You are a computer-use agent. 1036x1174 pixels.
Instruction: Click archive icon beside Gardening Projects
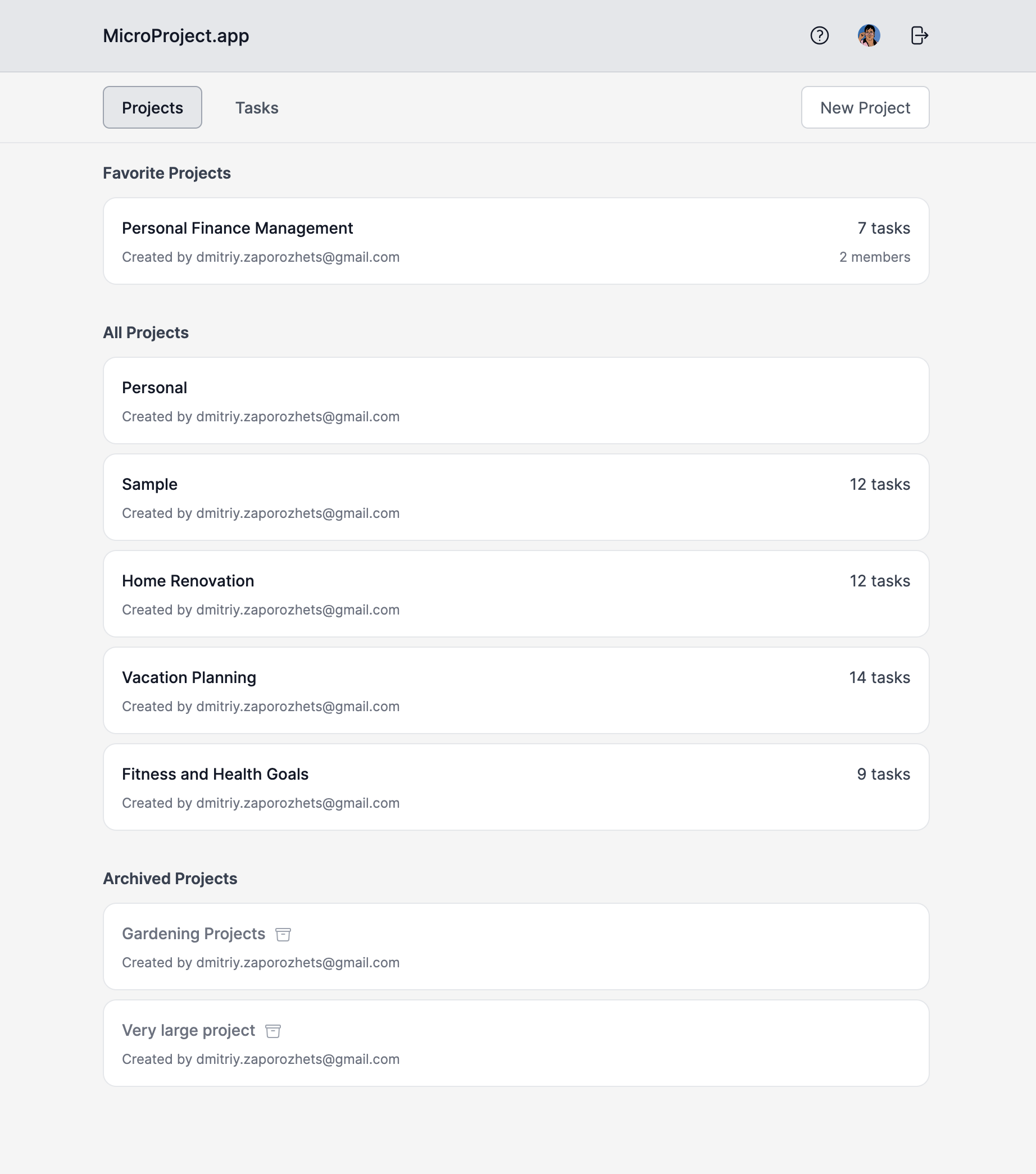click(283, 935)
